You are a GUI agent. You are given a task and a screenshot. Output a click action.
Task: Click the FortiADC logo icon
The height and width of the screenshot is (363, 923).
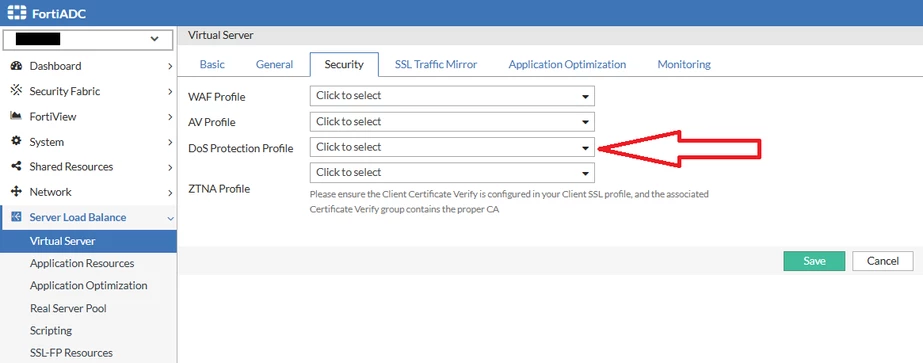[x=16, y=13]
